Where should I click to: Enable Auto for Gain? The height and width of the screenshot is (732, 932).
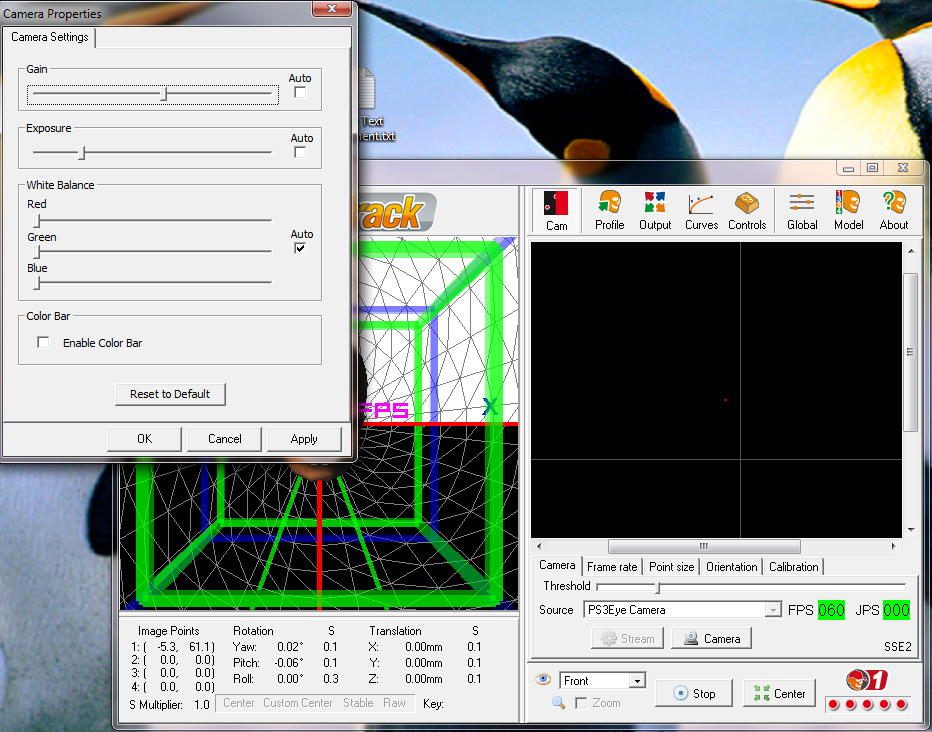(300, 92)
